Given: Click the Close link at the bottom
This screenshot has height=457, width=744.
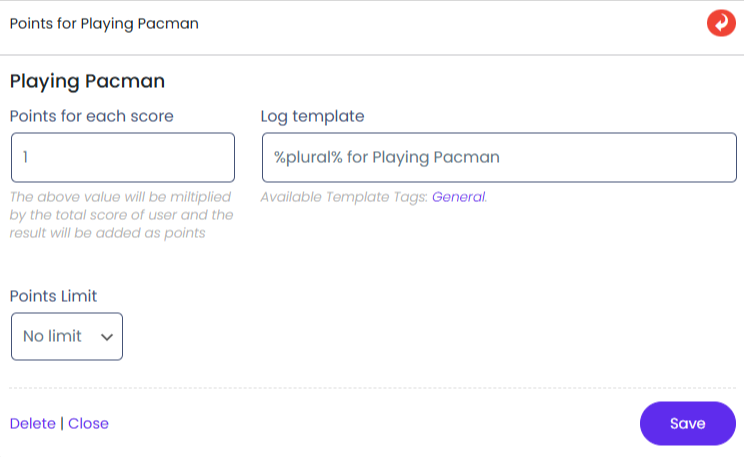Looking at the screenshot, I should [88, 423].
